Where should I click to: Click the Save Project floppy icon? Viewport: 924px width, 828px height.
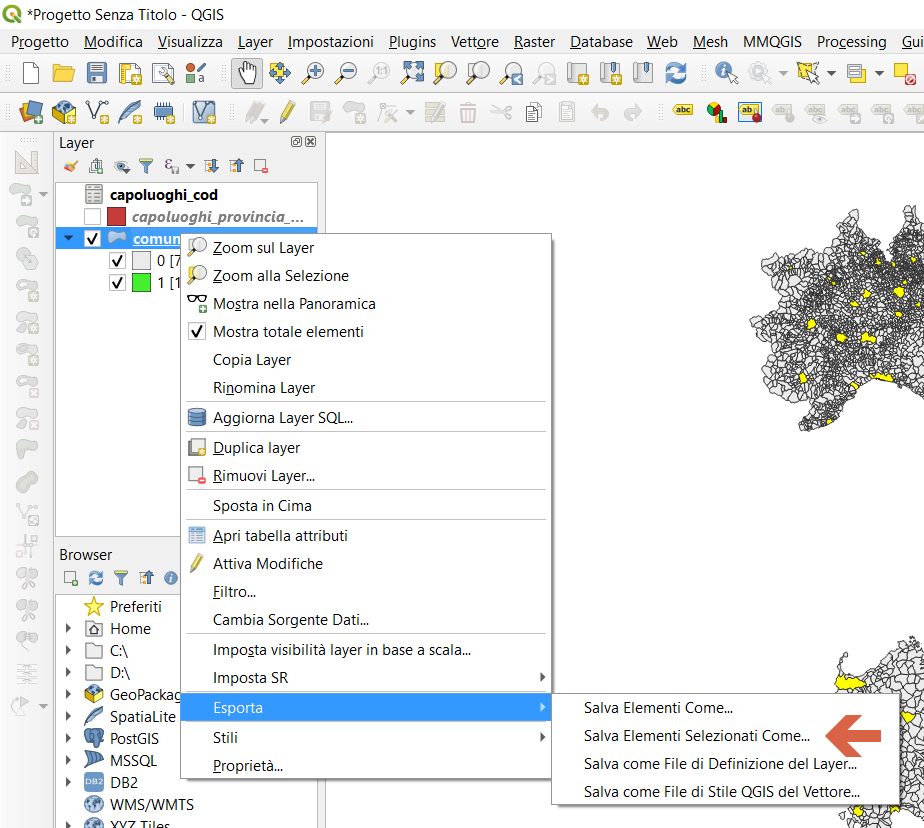97,73
